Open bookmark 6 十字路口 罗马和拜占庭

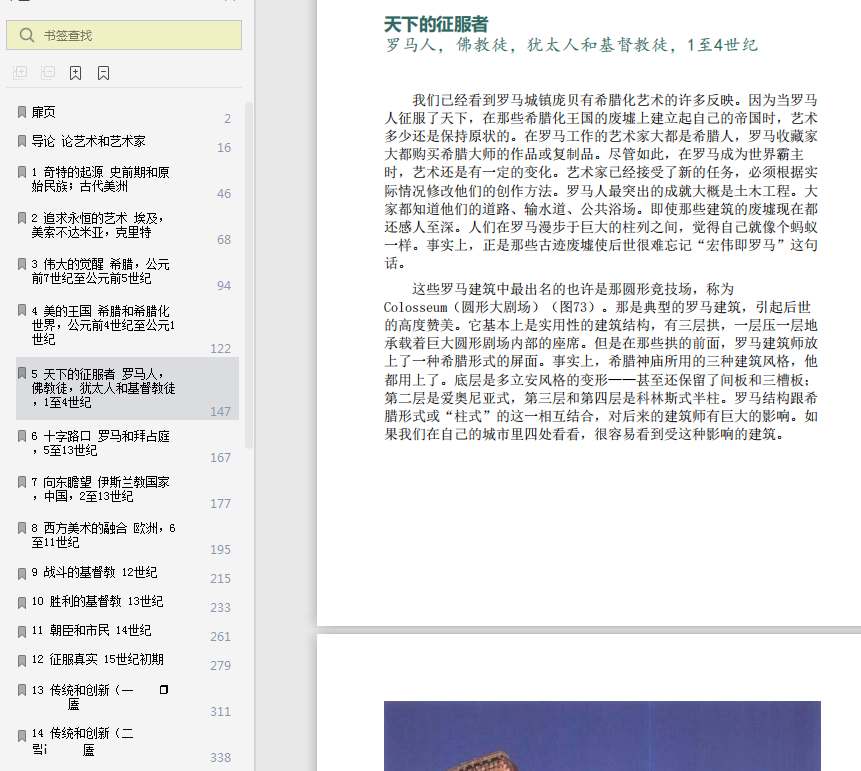pyautogui.click(x=100, y=443)
